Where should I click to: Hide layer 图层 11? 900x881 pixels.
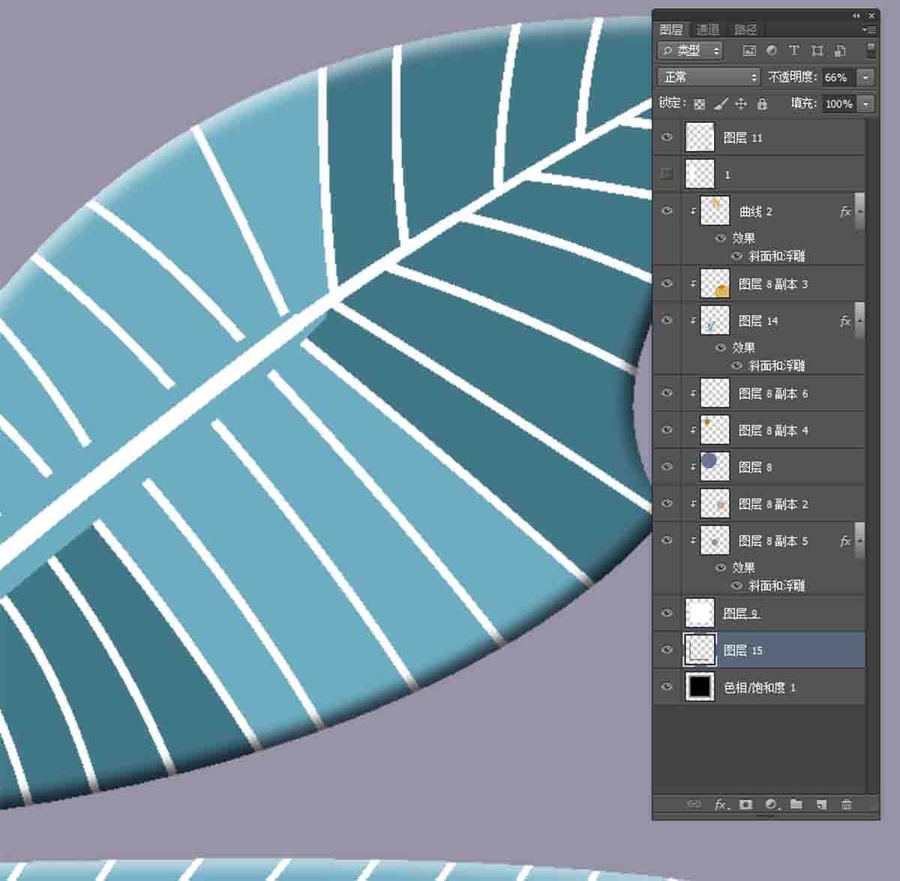coord(667,137)
